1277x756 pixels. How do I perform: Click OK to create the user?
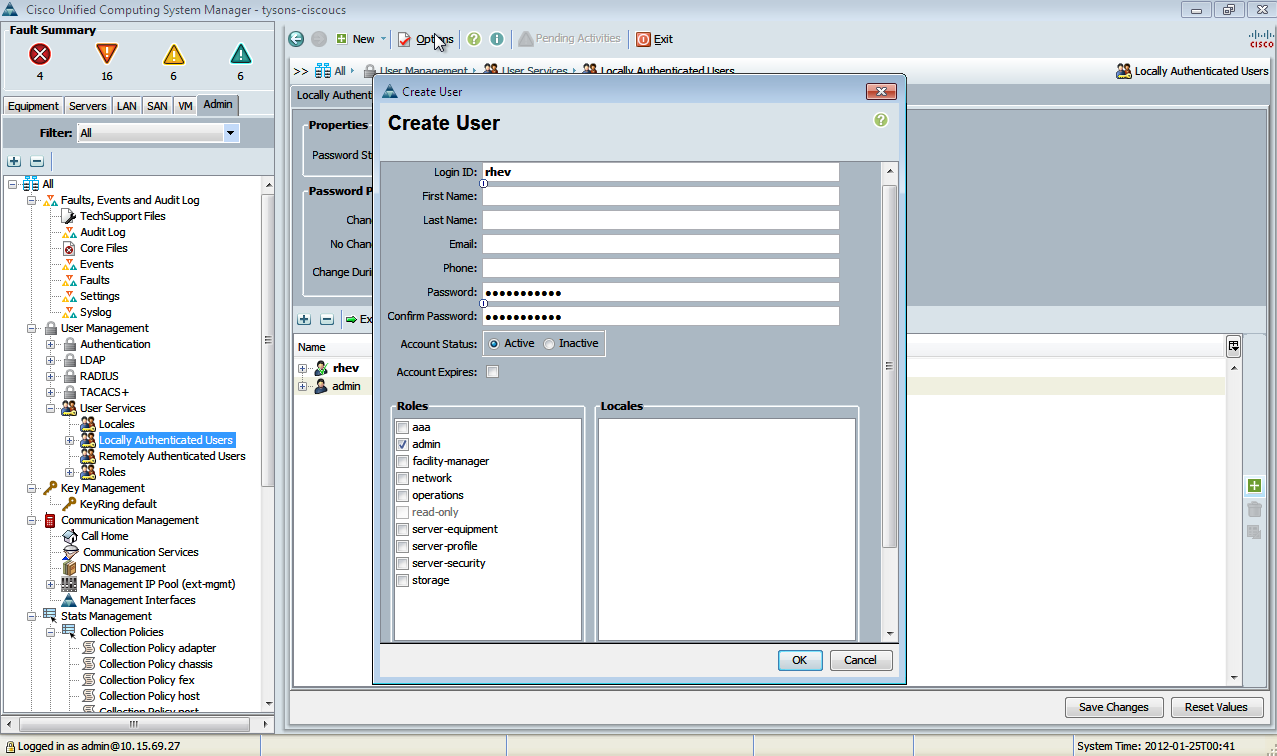click(x=799, y=660)
